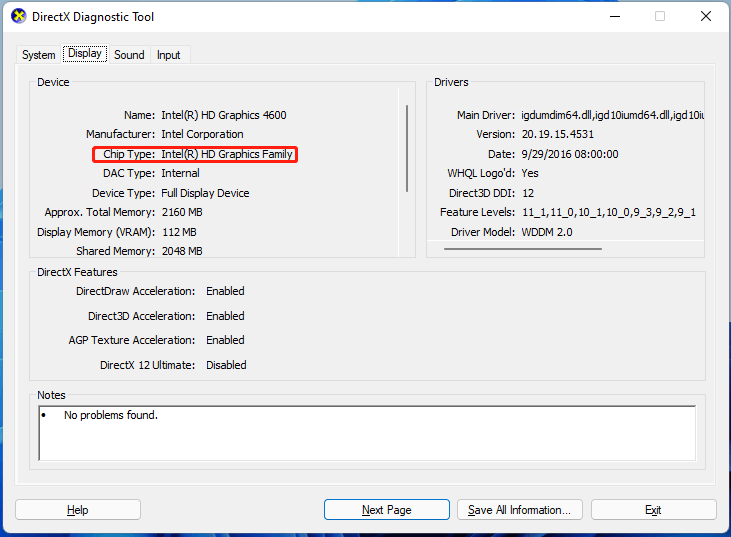Click the 'No problems found.' note
The image size is (731, 537).
[111, 415]
